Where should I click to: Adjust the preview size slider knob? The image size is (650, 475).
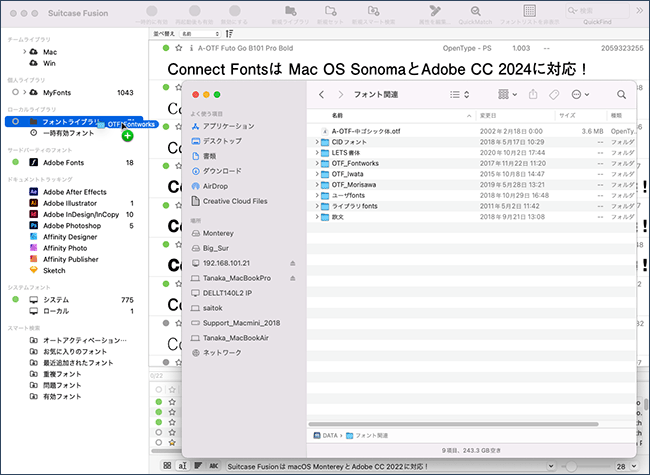(571, 466)
